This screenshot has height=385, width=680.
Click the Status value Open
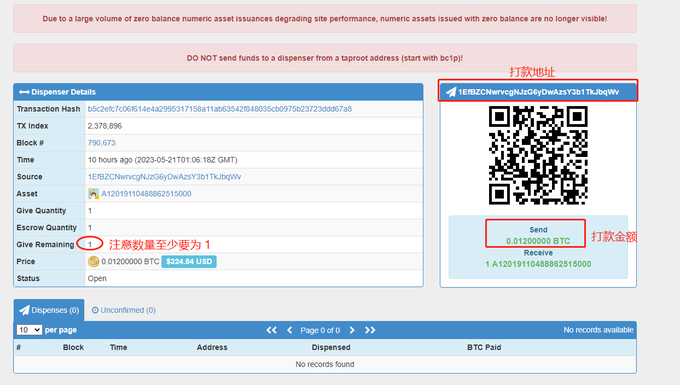click(x=97, y=278)
